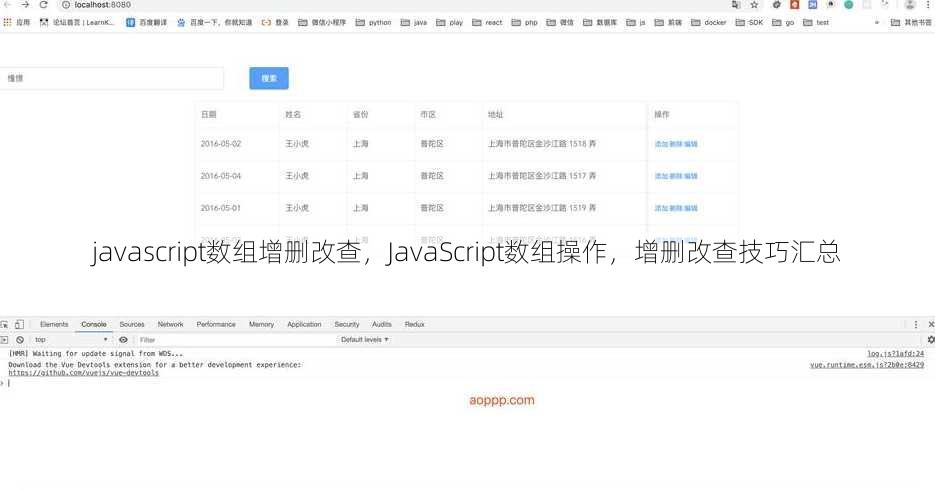Expand the play bookmark folder
This screenshot has width=935, height=490.
point(450,22)
